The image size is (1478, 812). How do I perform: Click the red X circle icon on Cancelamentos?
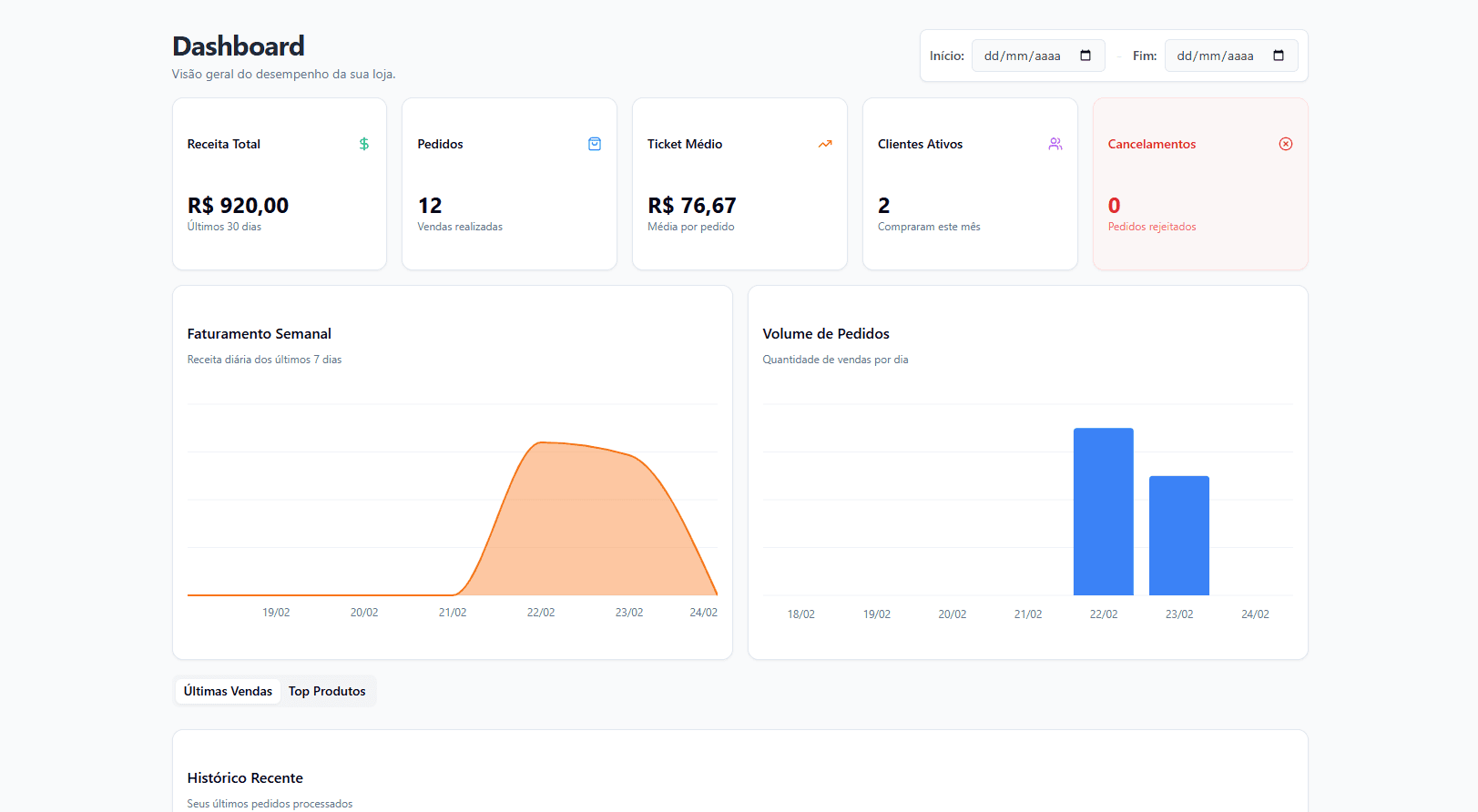(x=1286, y=144)
